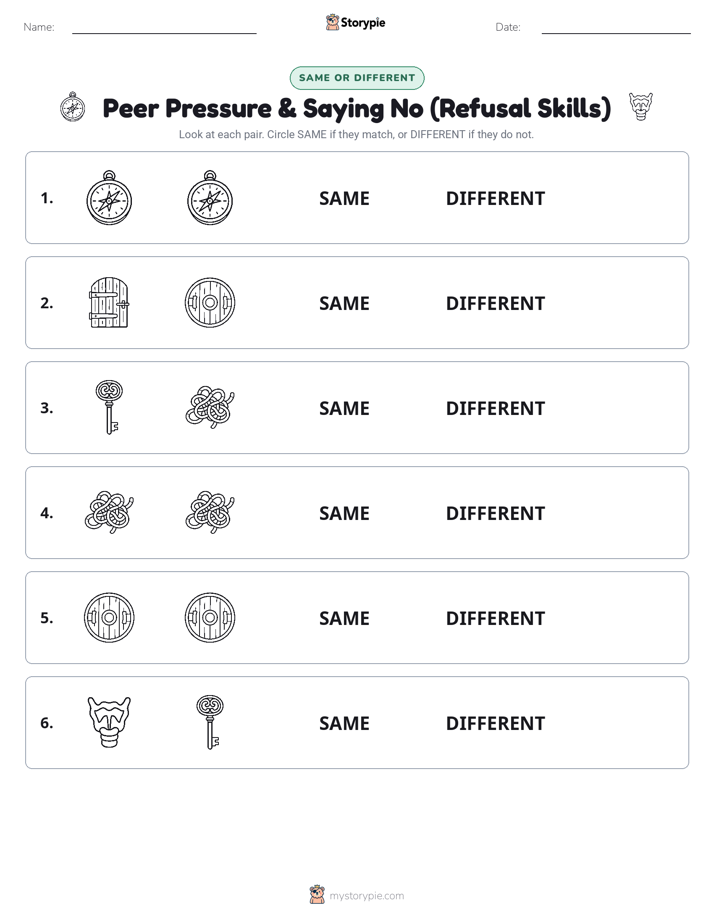Choose SAME for question 4
This screenshot has height=924, width=714.
tap(344, 513)
